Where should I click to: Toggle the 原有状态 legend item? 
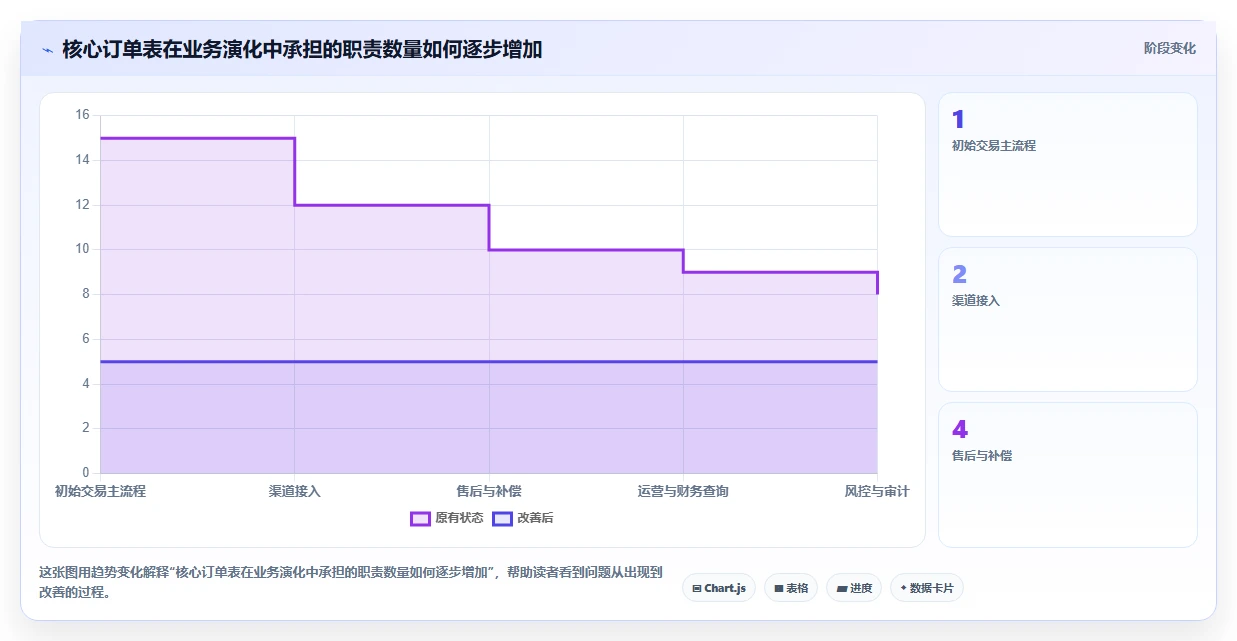pyautogui.click(x=447, y=518)
